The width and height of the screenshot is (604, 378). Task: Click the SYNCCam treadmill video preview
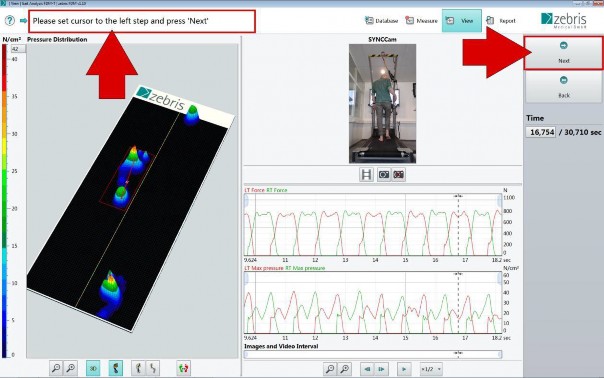382,103
